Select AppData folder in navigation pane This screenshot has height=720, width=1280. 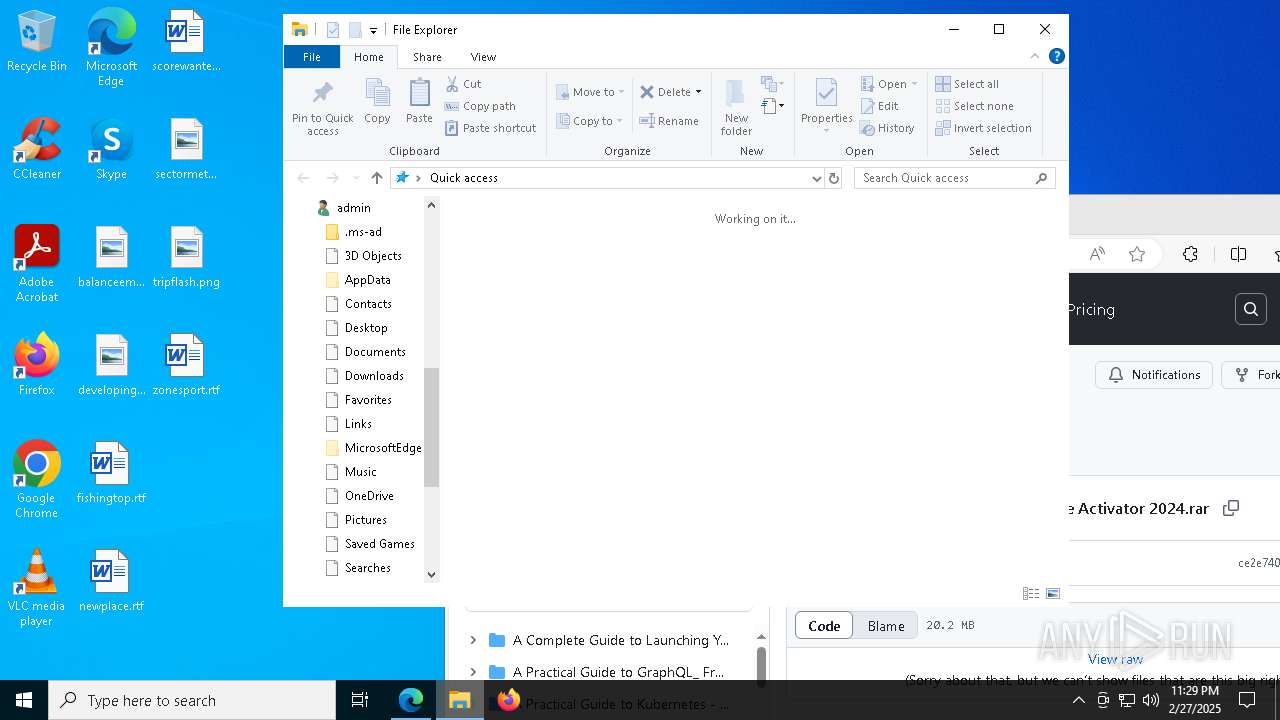pos(358,280)
